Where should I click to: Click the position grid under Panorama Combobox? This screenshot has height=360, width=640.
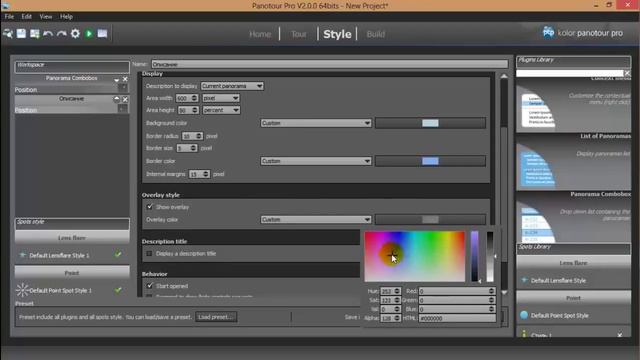[122, 89]
